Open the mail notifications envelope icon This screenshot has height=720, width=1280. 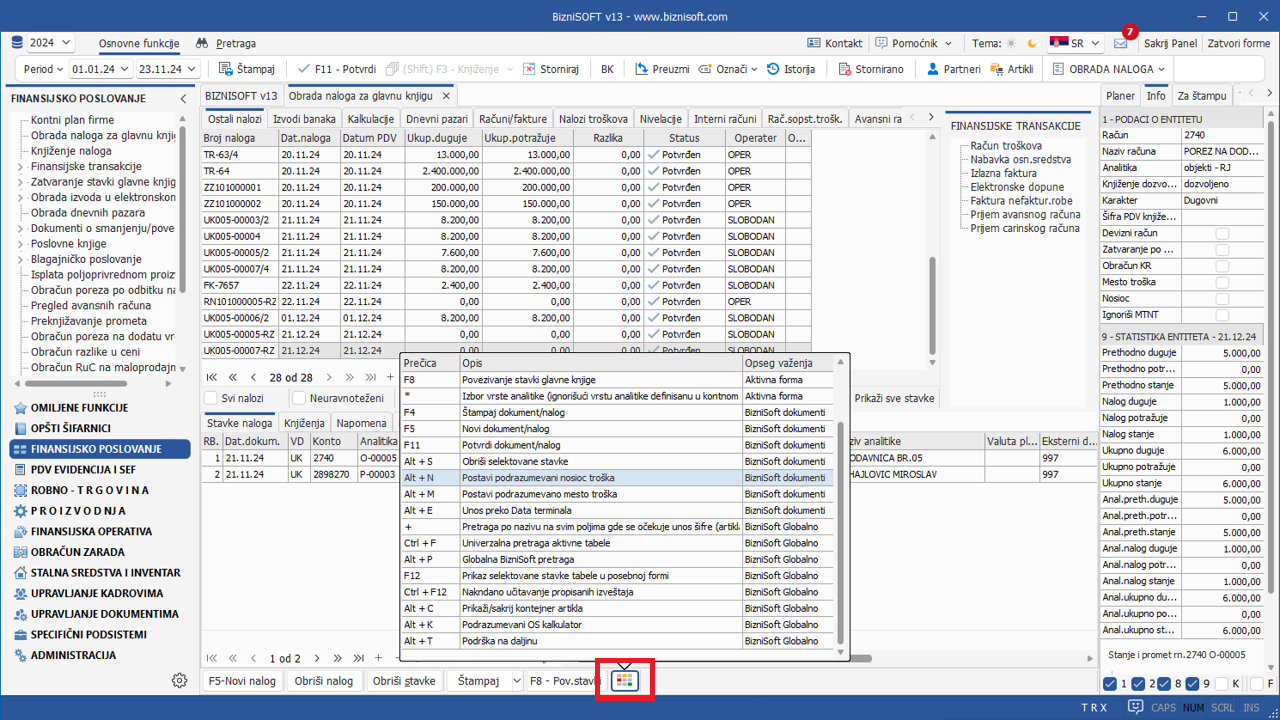click(x=1120, y=44)
